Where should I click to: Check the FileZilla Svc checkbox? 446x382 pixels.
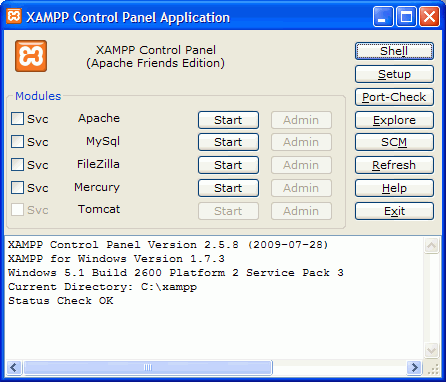pyautogui.click(x=17, y=164)
